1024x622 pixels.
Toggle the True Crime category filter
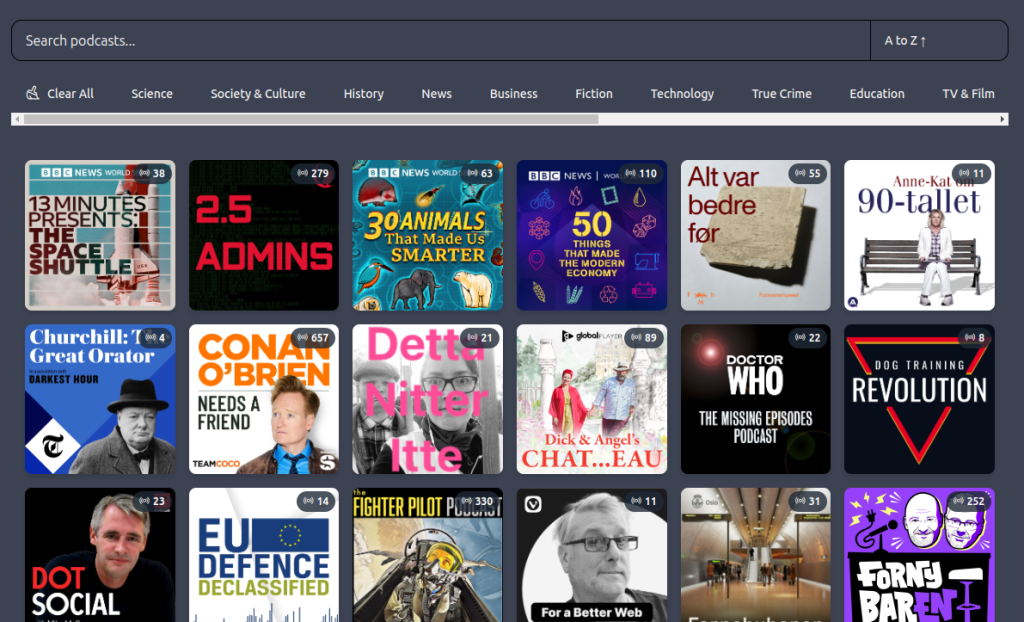tap(781, 94)
